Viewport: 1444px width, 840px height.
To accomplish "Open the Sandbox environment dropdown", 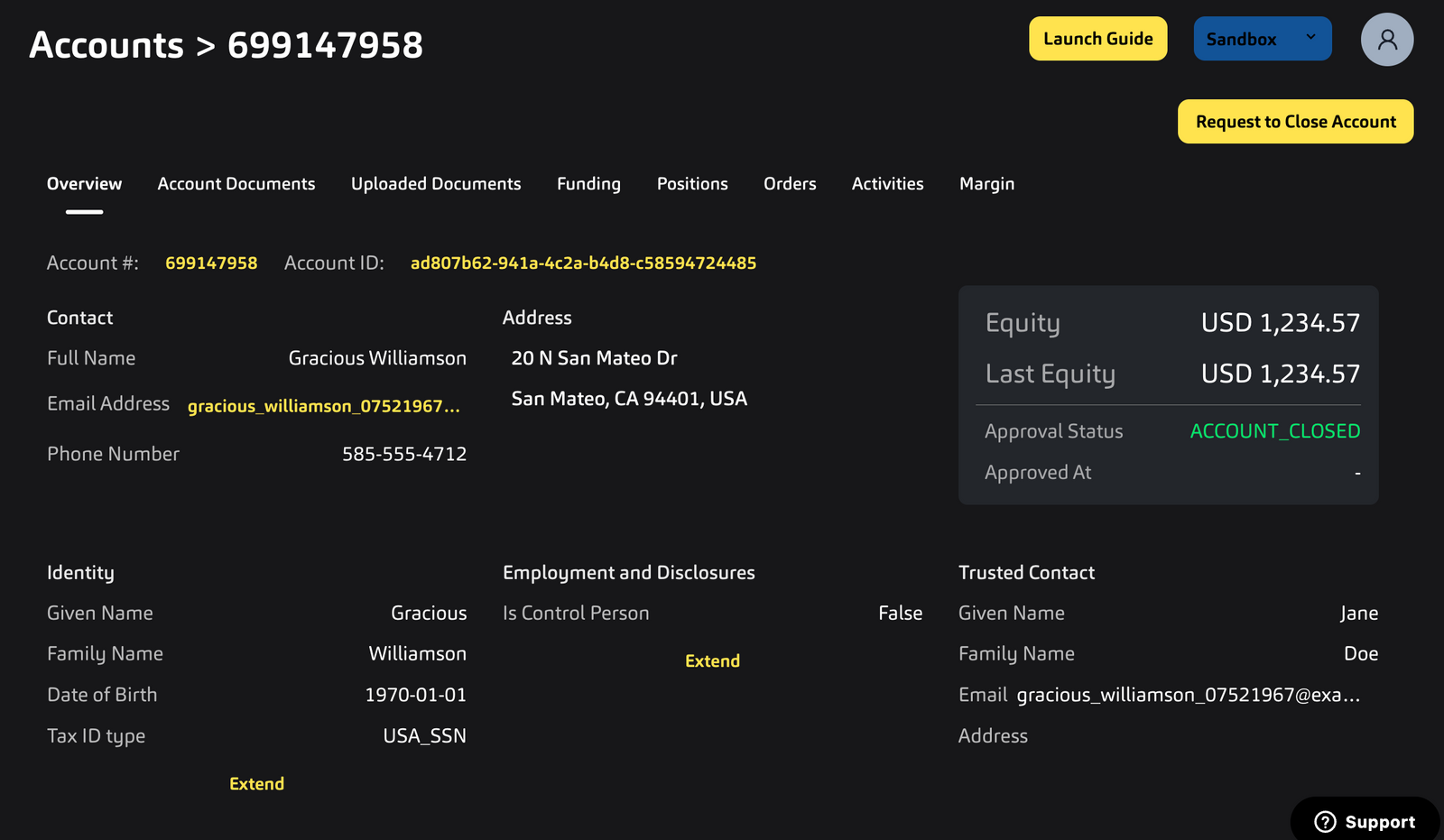I will (x=1262, y=39).
